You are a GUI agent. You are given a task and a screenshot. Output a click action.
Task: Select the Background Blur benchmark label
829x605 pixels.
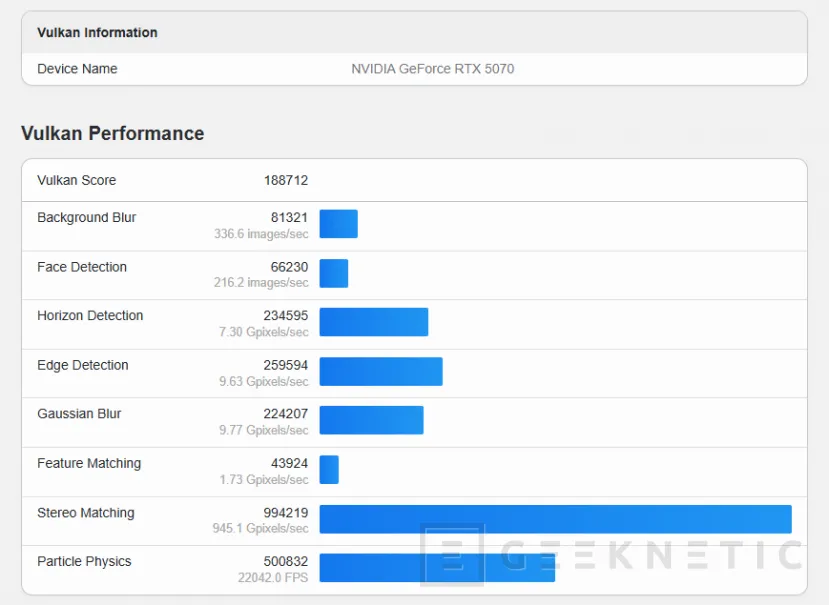pos(86,217)
